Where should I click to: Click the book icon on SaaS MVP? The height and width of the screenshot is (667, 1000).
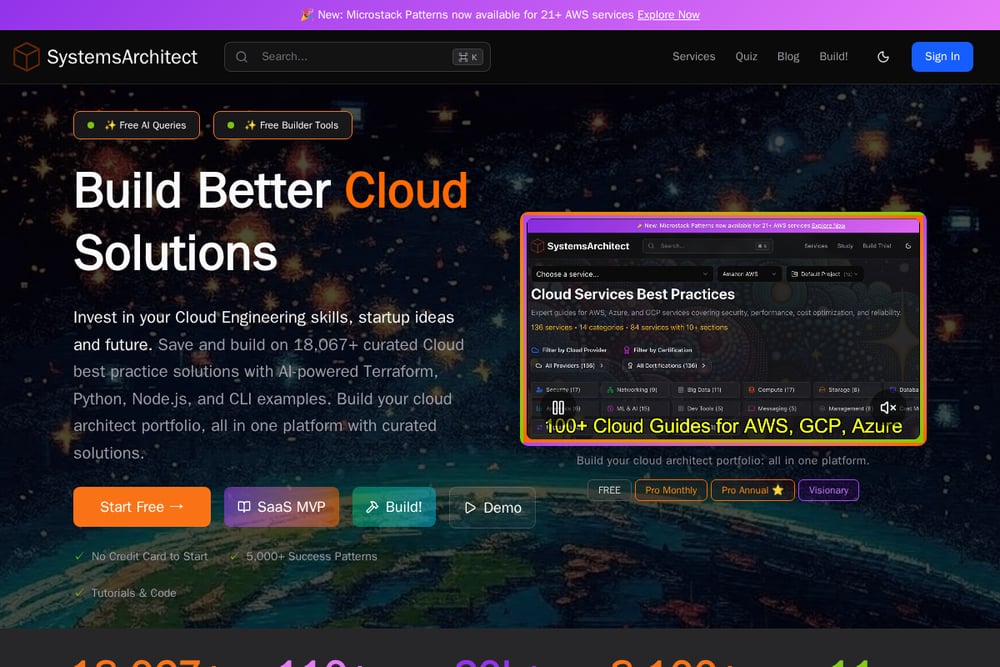(244, 506)
